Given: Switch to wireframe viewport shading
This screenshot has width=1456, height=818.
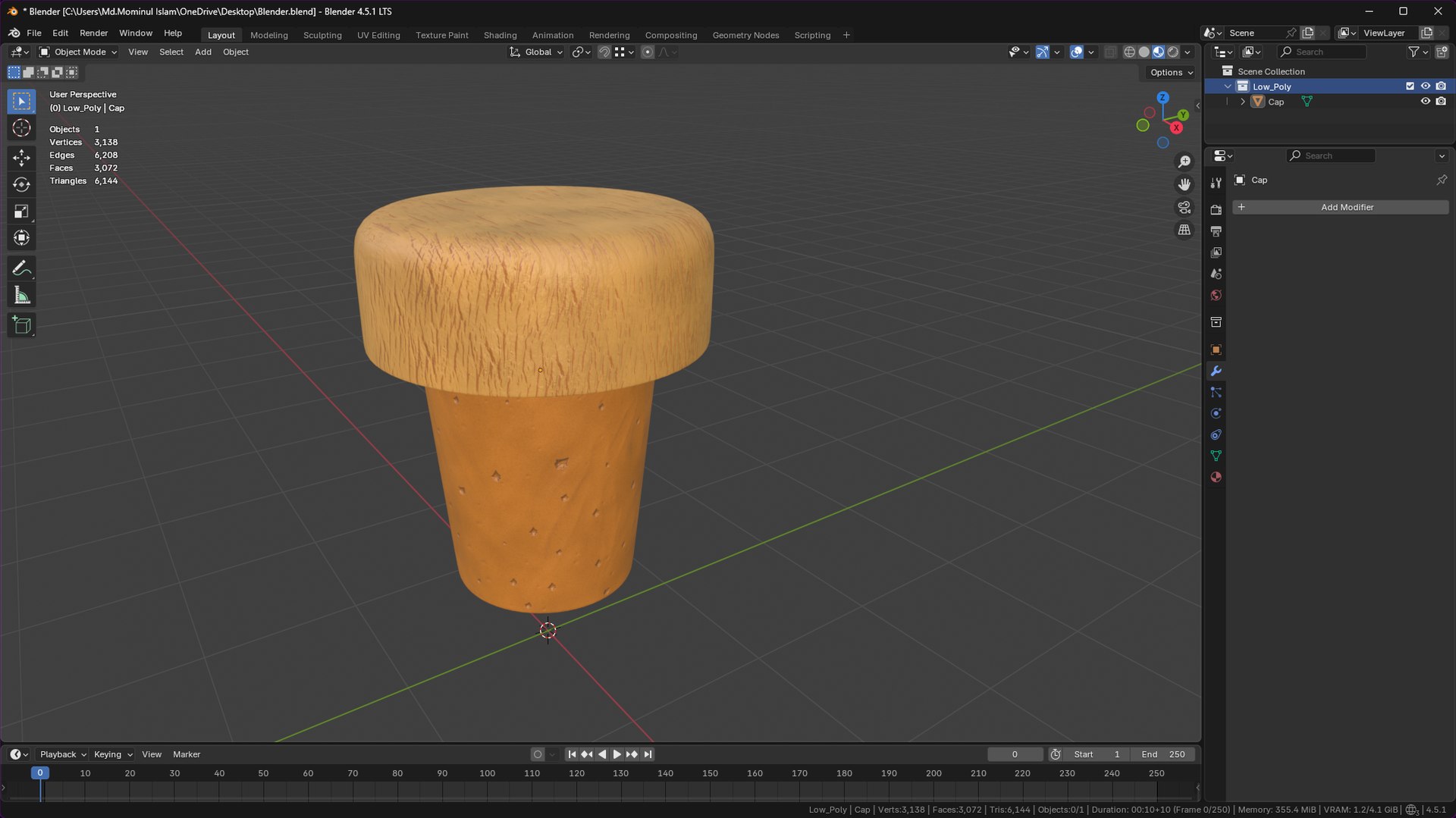Looking at the screenshot, I should [1129, 52].
